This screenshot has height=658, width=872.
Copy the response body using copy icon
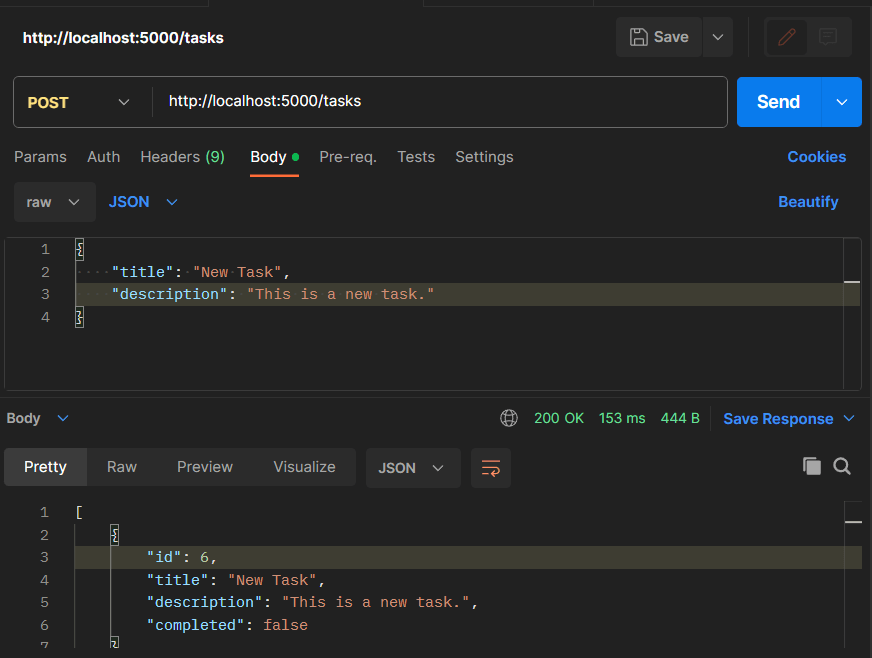coord(811,466)
